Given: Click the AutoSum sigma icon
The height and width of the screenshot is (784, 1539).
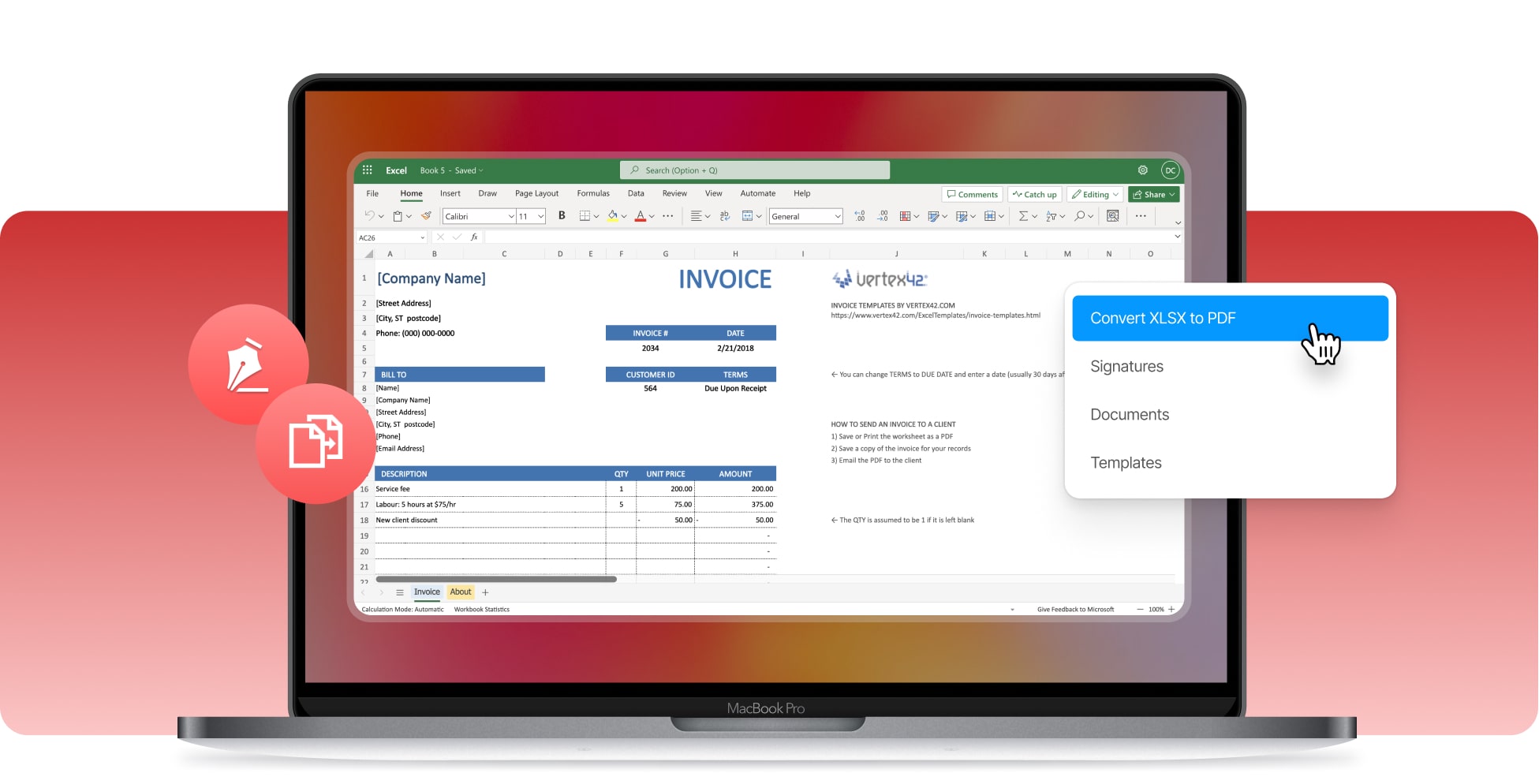Looking at the screenshot, I should click(x=1023, y=216).
